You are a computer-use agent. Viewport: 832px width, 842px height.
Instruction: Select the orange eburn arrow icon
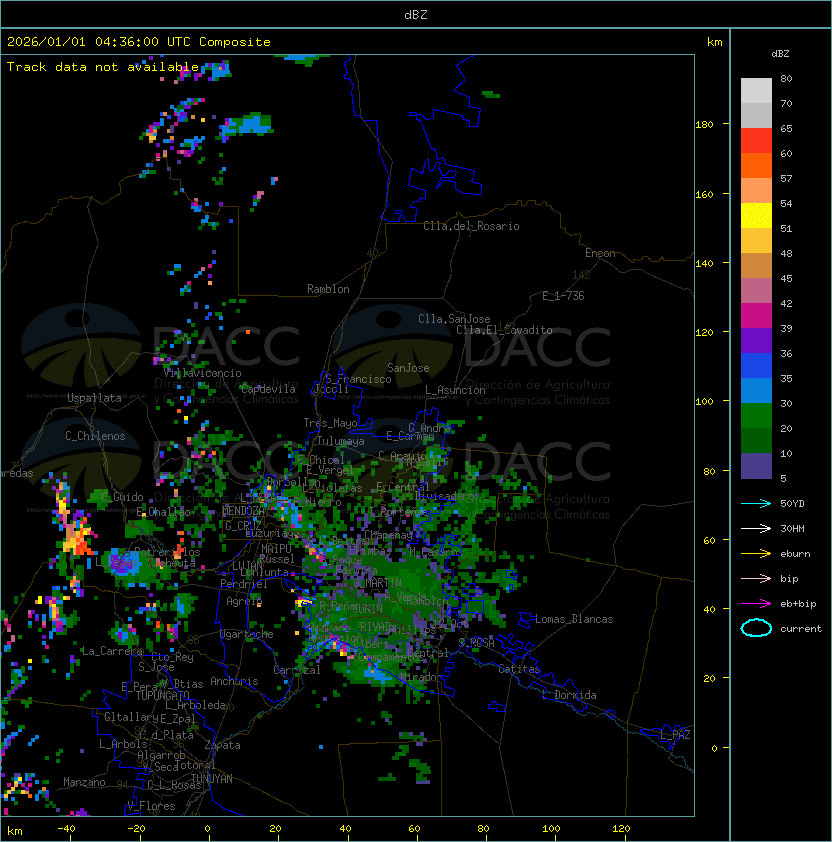pos(756,553)
